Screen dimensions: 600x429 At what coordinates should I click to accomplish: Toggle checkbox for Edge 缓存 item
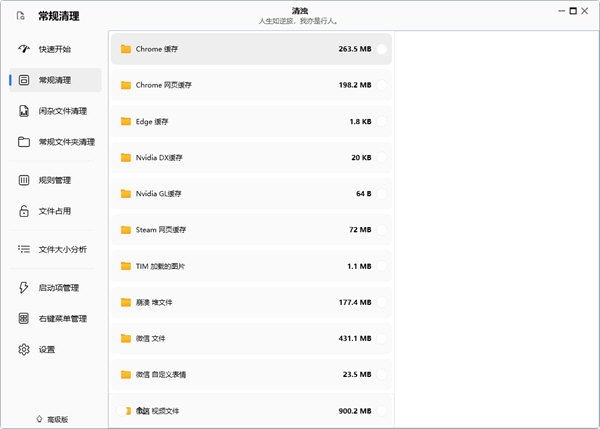pyautogui.click(x=382, y=121)
